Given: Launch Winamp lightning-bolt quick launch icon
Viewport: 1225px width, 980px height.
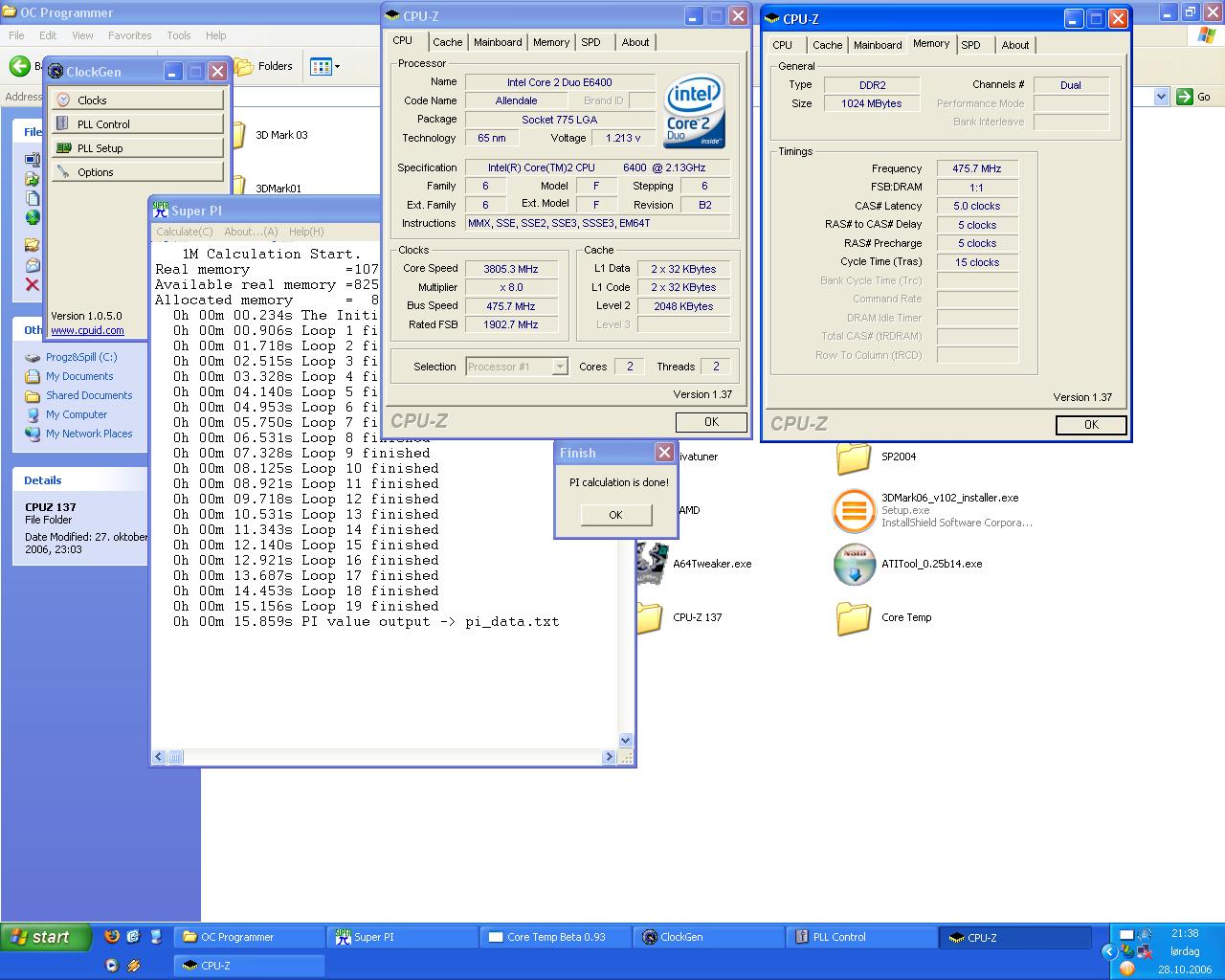Looking at the screenshot, I should [134, 966].
